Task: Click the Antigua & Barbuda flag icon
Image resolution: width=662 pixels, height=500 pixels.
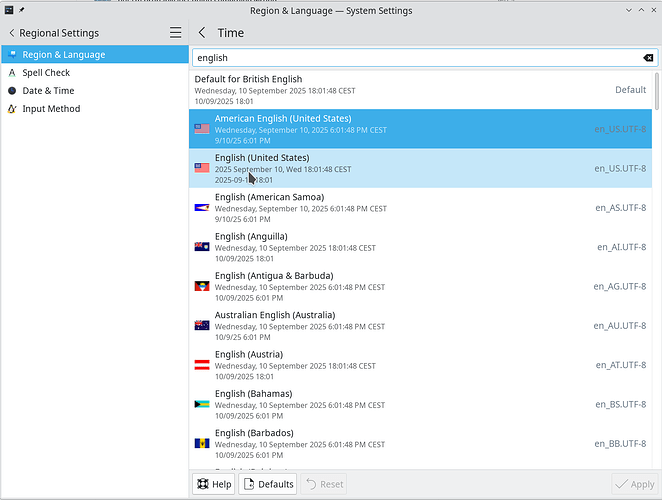Action: pos(202,286)
